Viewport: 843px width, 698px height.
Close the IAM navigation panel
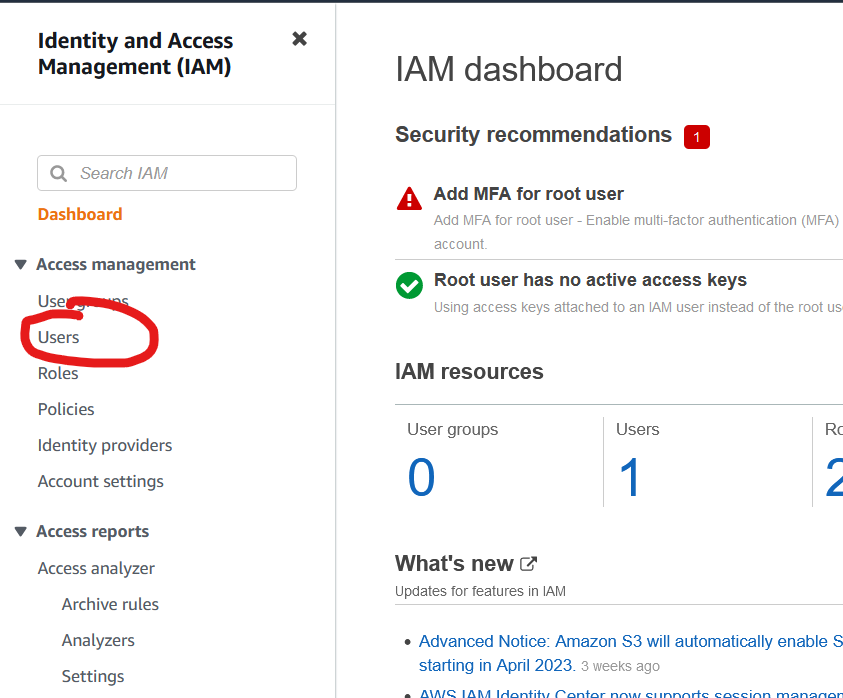pos(299,39)
